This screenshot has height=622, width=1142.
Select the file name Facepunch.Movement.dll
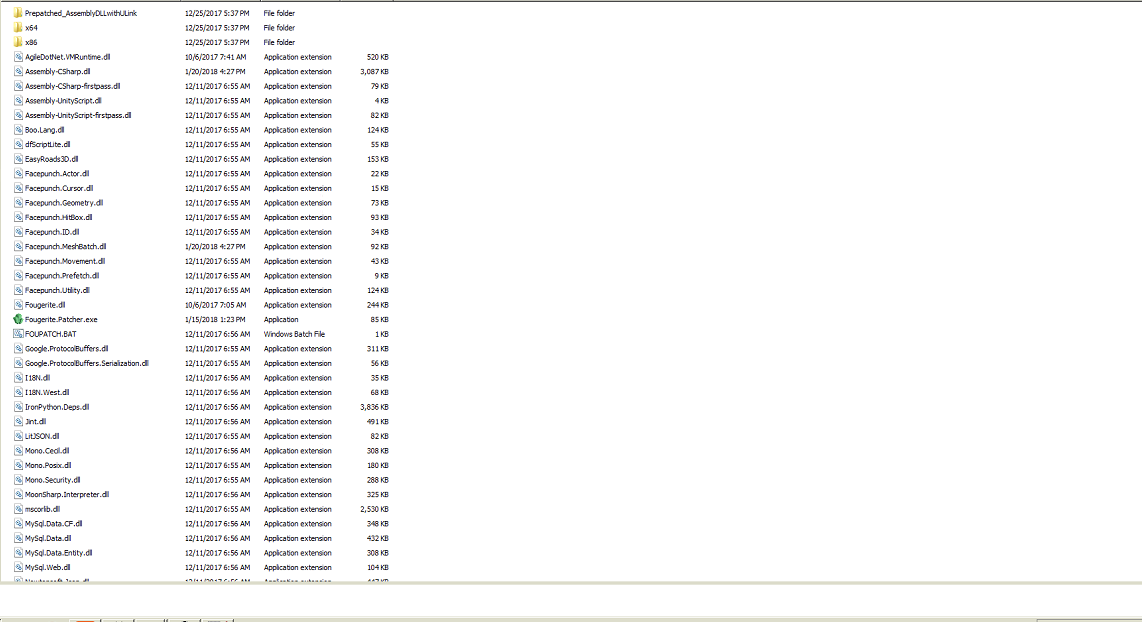[x=65, y=261]
